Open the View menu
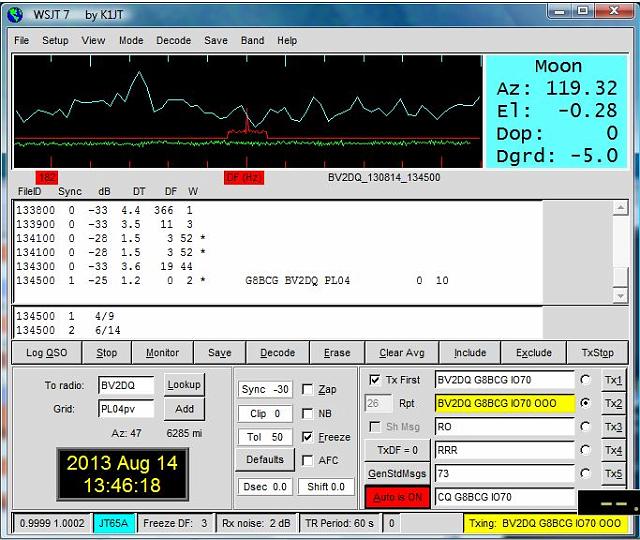 pos(93,40)
